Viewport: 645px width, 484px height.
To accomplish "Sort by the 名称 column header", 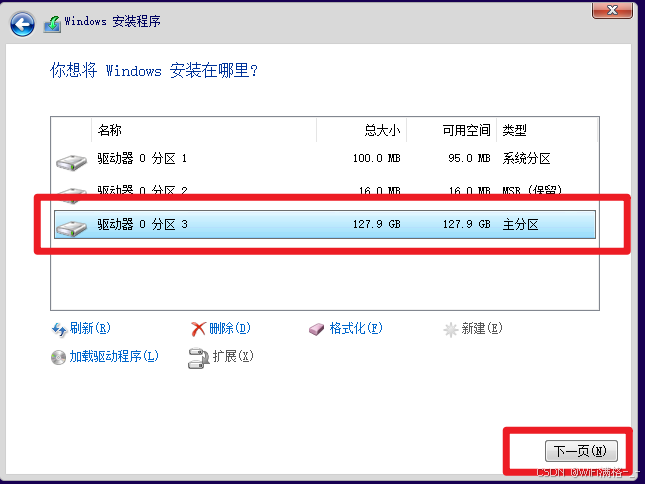I will click(204, 130).
